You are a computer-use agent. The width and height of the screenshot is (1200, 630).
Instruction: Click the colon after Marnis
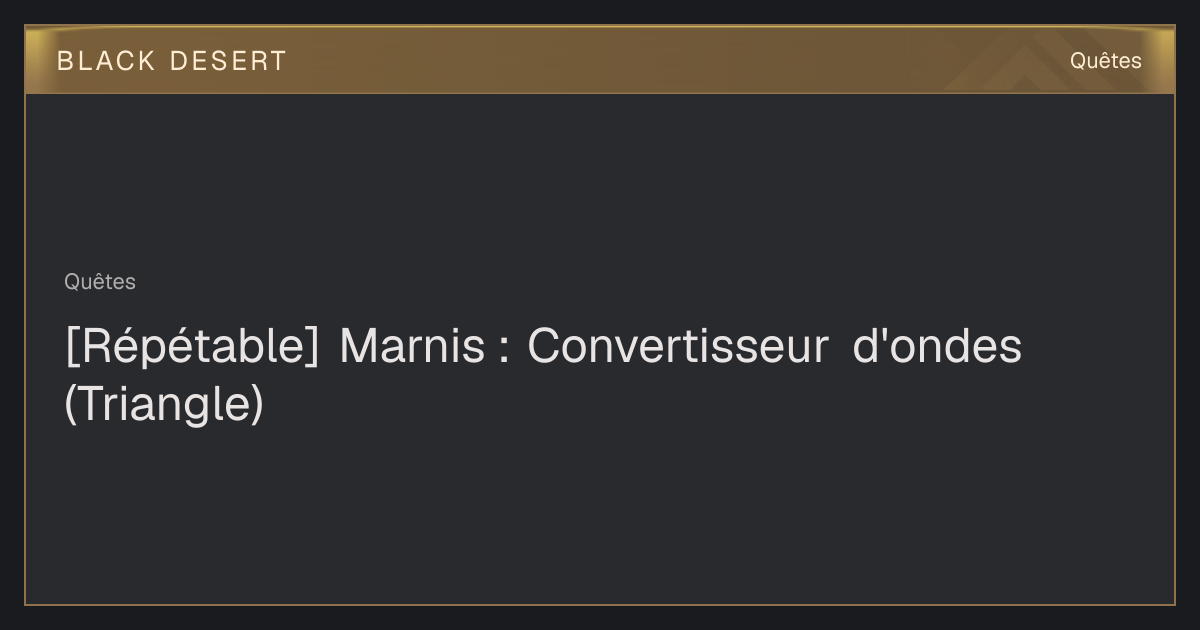503,351
